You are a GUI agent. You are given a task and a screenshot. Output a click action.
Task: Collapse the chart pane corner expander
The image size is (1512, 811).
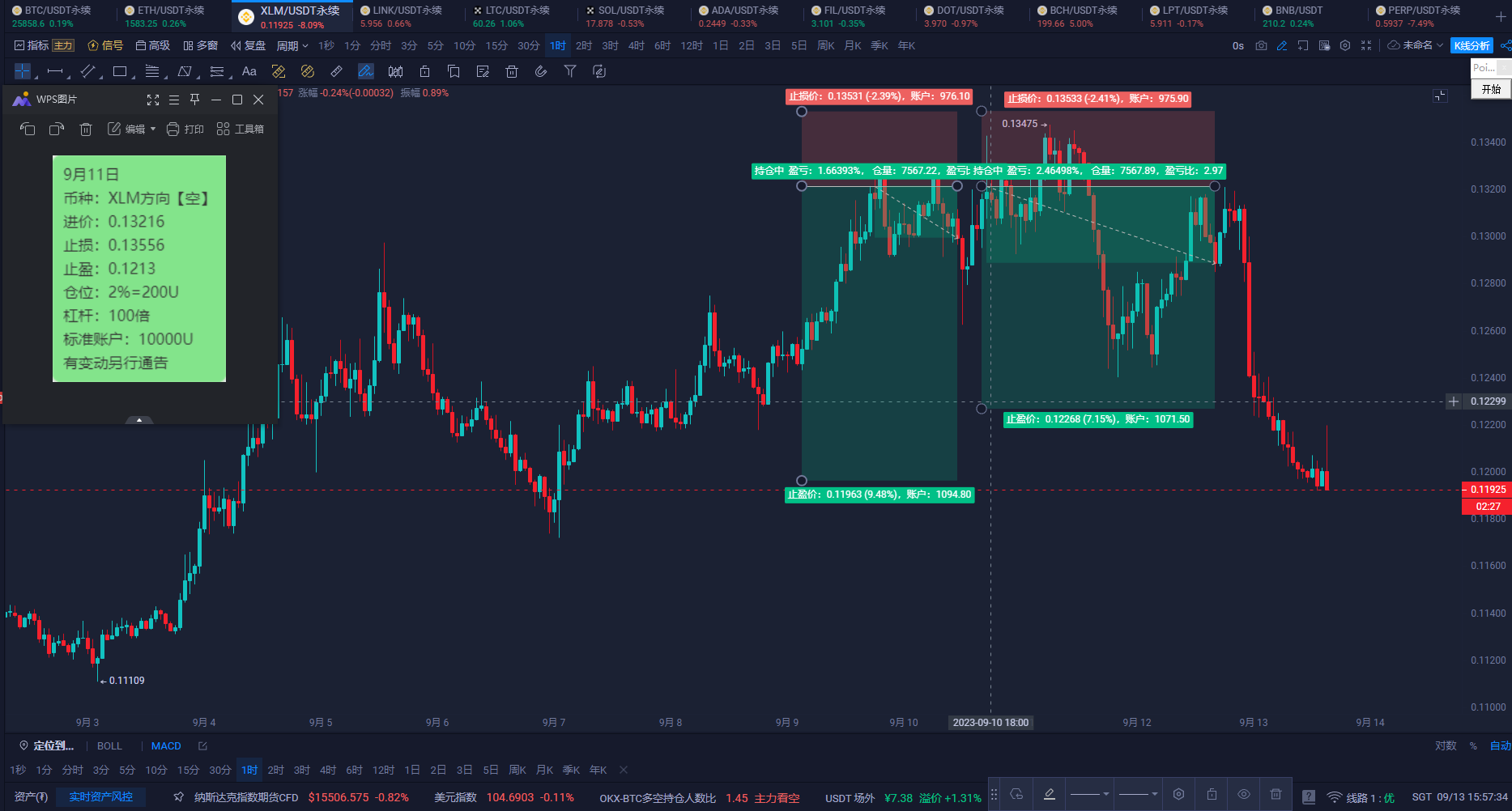click(x=1440, y=96)
